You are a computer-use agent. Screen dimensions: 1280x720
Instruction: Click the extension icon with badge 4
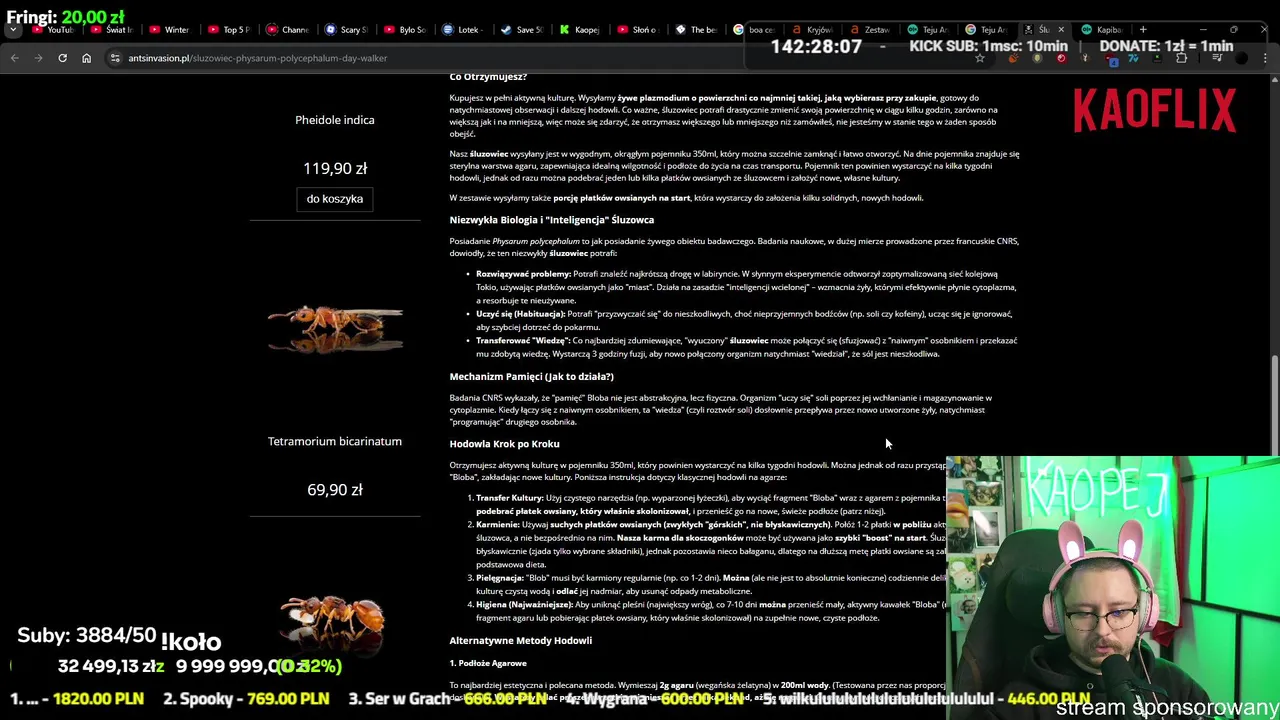pyautogui.click(x=1111, y=58)
